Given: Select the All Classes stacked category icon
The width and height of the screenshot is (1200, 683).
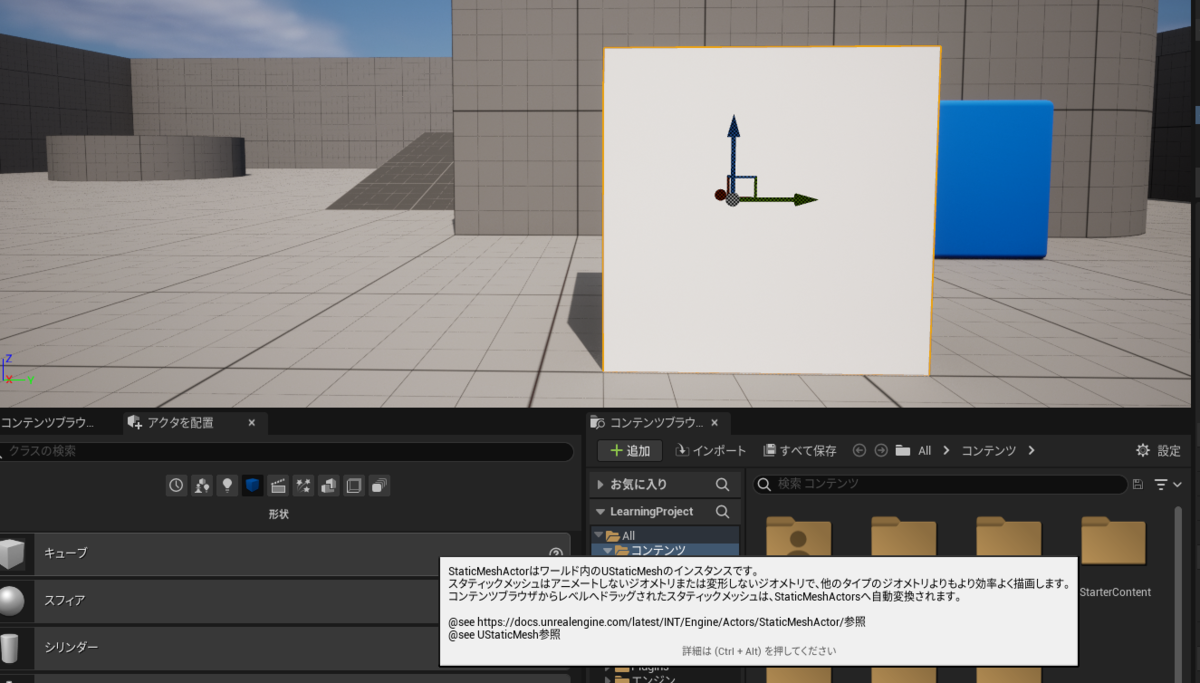Looking at the screenshot, I should 379,486.
